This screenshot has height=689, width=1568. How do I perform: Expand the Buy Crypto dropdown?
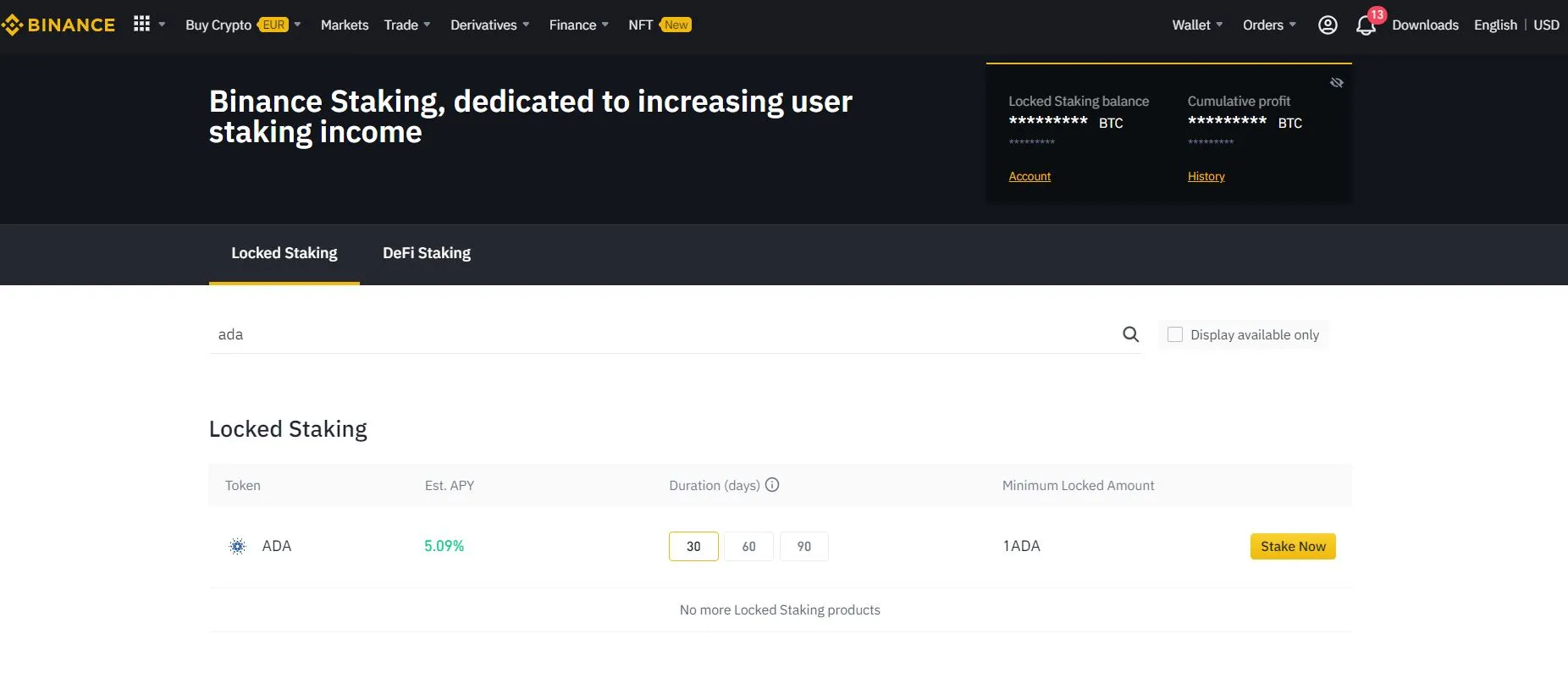tap(242, 25)
